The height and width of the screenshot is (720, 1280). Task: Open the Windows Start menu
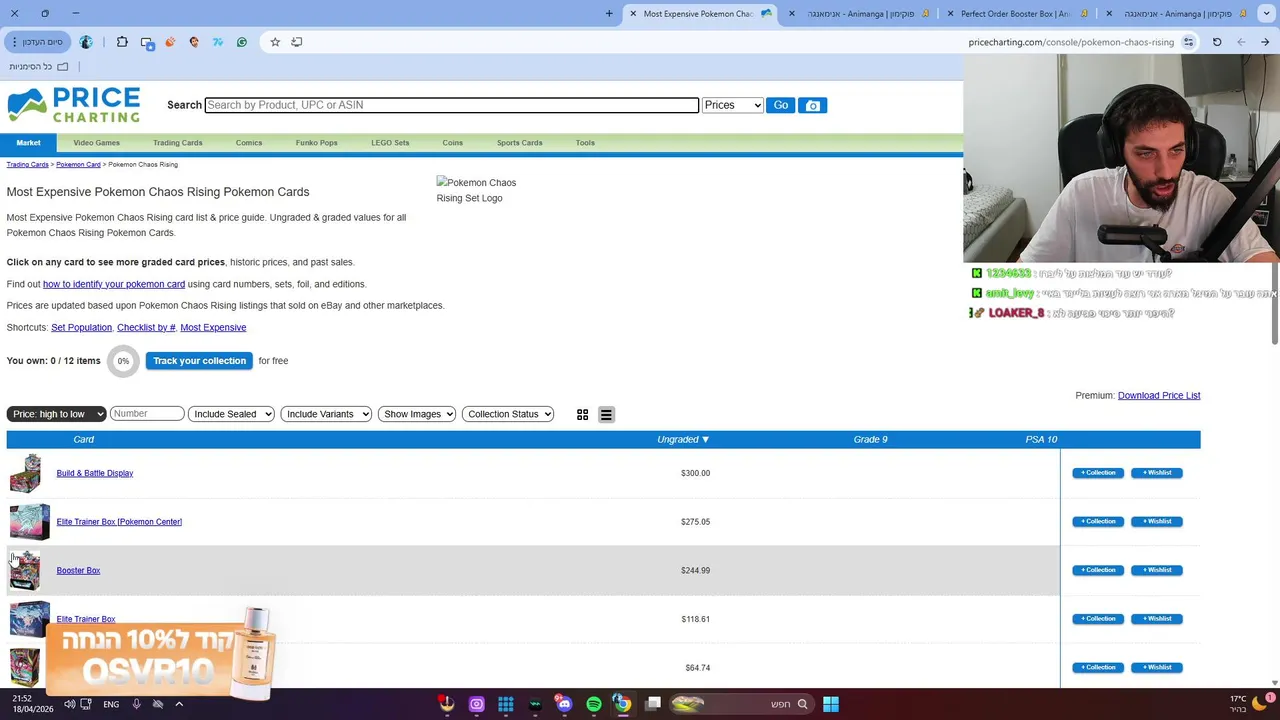[831, 704]
